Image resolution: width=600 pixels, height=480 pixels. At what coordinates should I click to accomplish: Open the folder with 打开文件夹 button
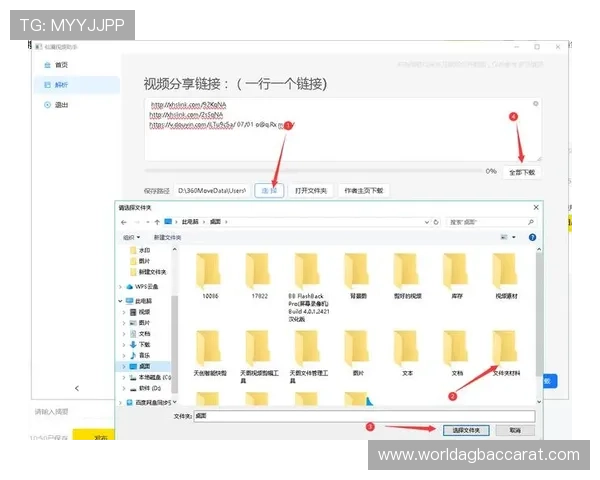click(x=310, y=191)
